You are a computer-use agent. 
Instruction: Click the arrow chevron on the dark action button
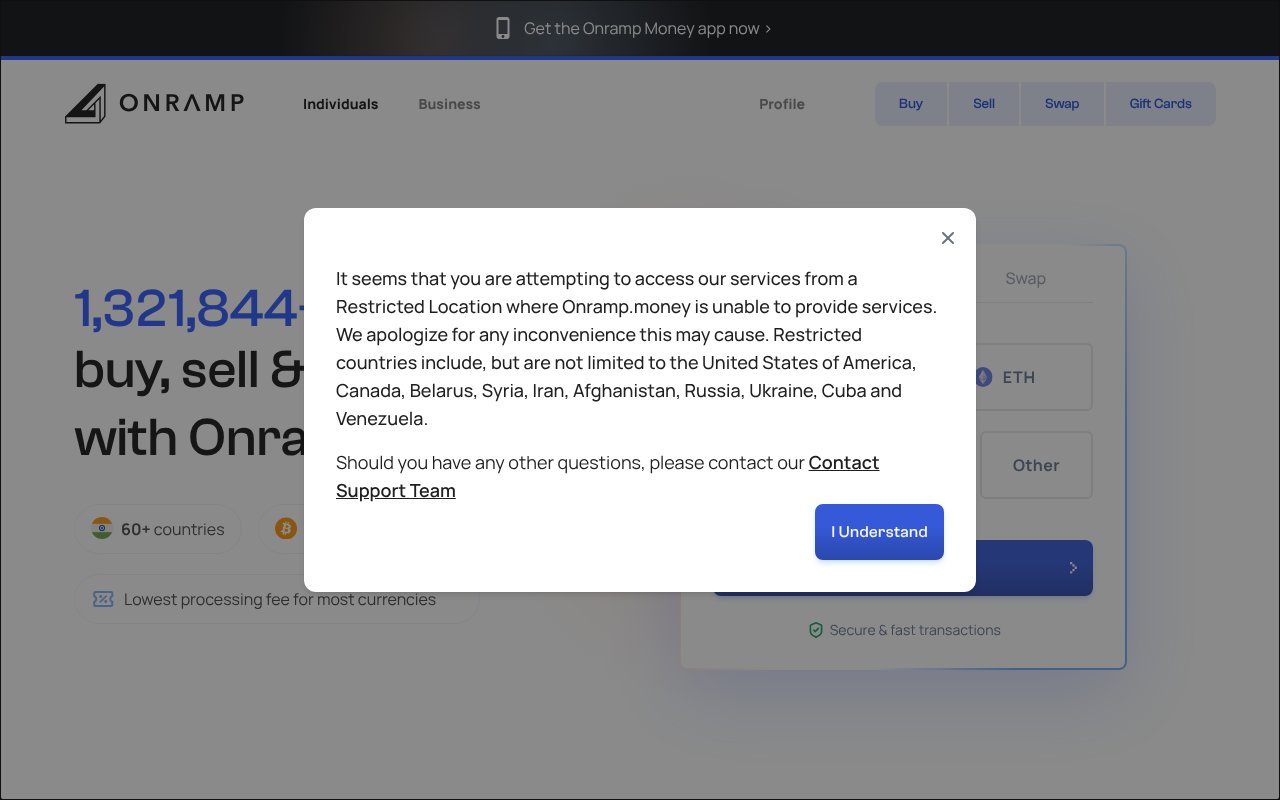(1073, 567)
